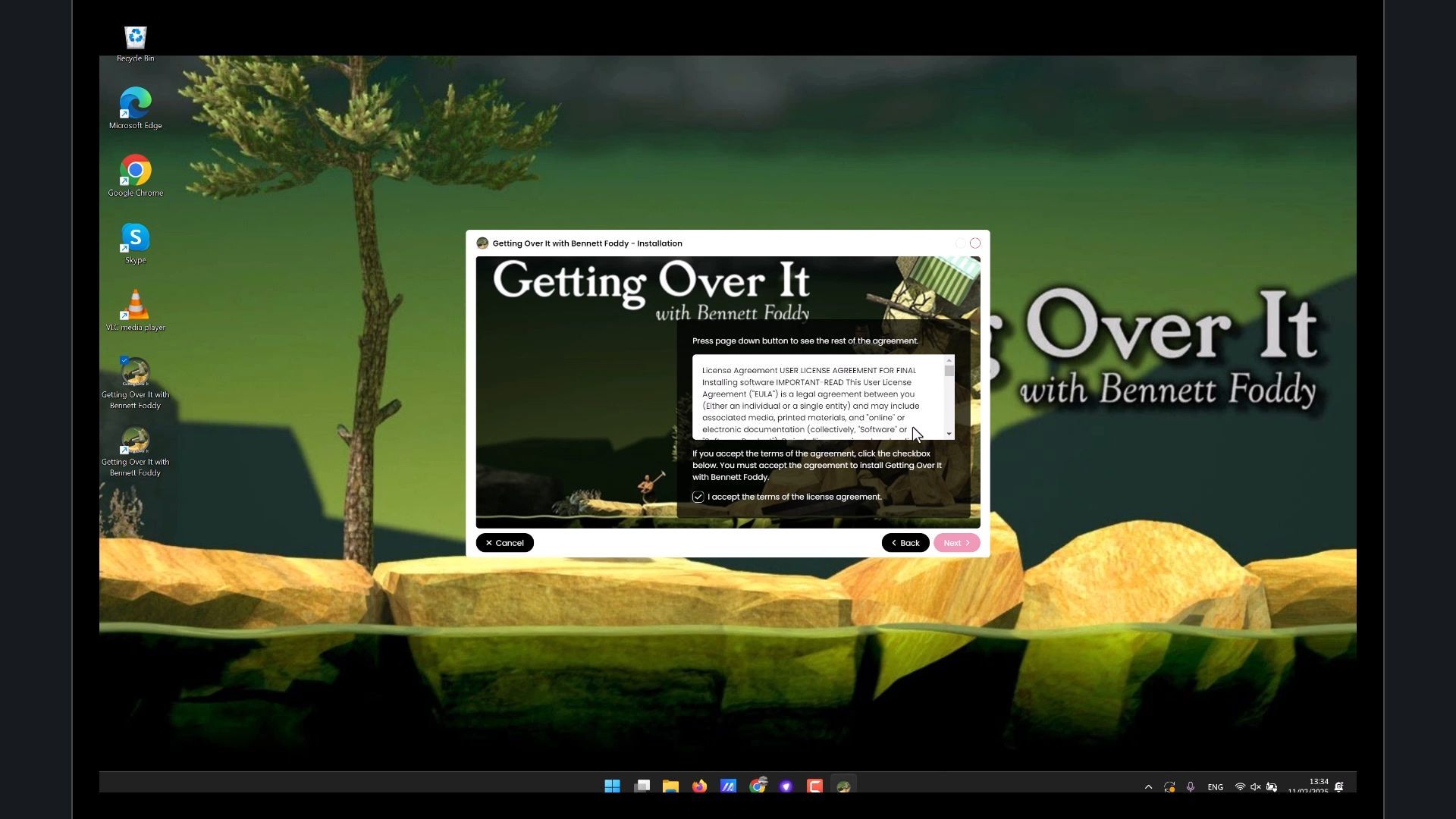
Task: Select the checked Getting Over It desktop icon
Action: click(x=136, y=383)
